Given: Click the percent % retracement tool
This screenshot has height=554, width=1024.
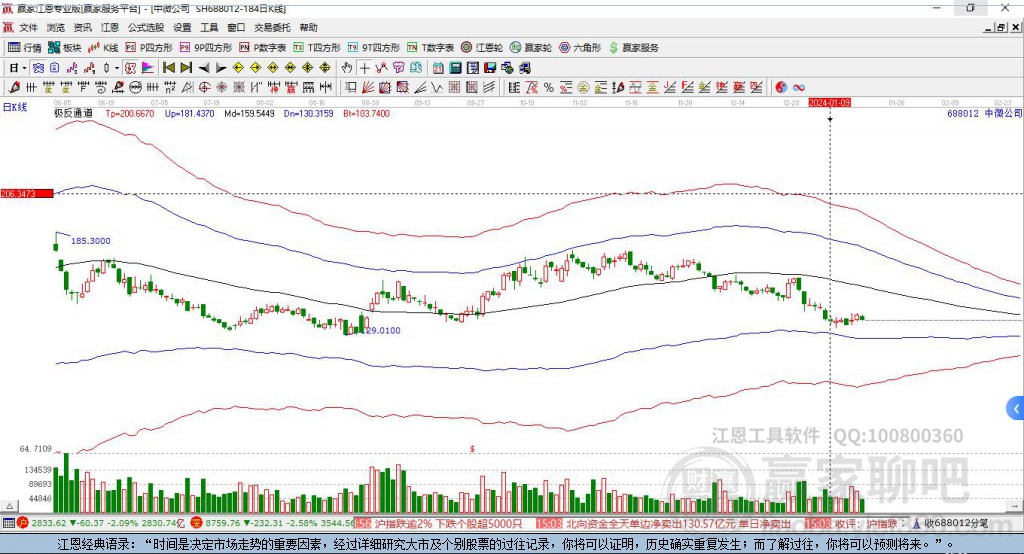Looking at the screenshot, I should coord(549,87).
